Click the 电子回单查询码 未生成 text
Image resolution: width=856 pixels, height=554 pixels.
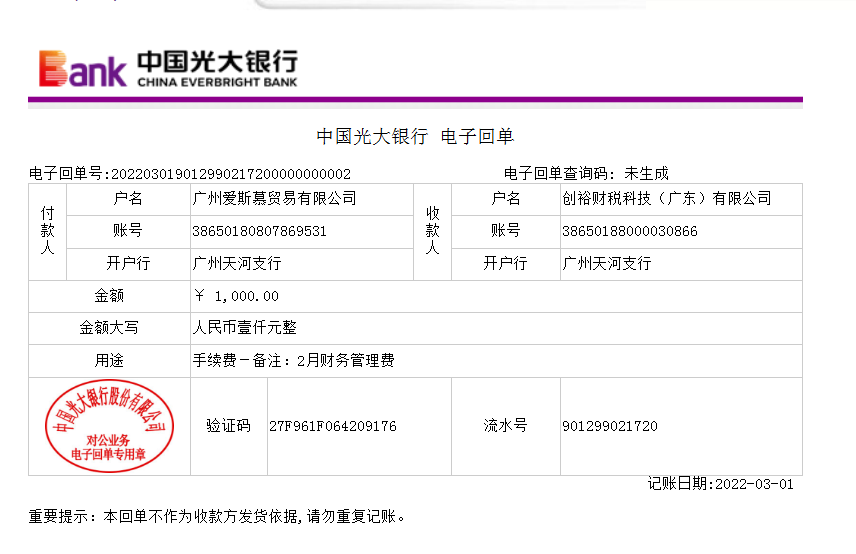[586, 174]
